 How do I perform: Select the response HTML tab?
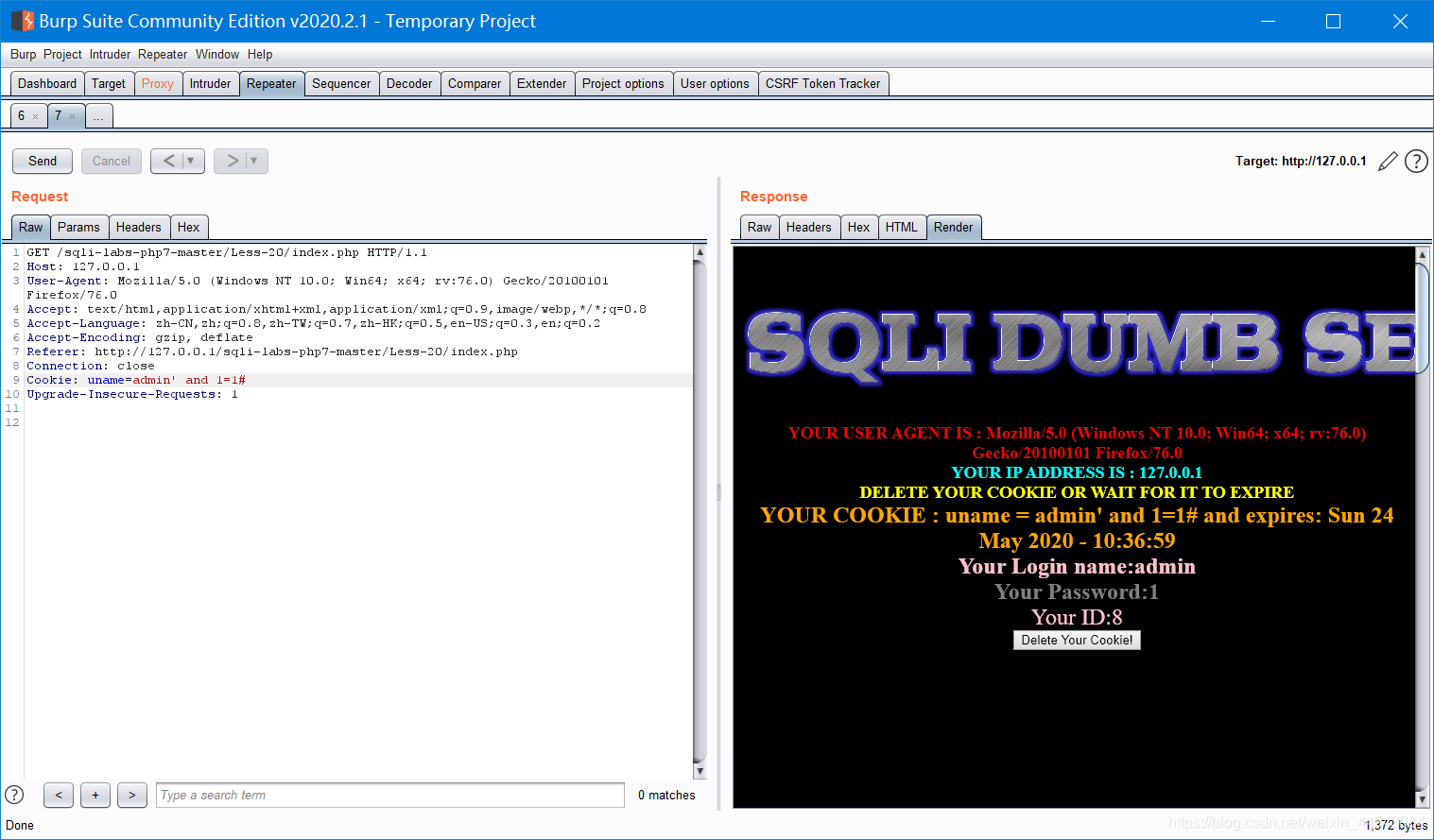tap(902, 227)
